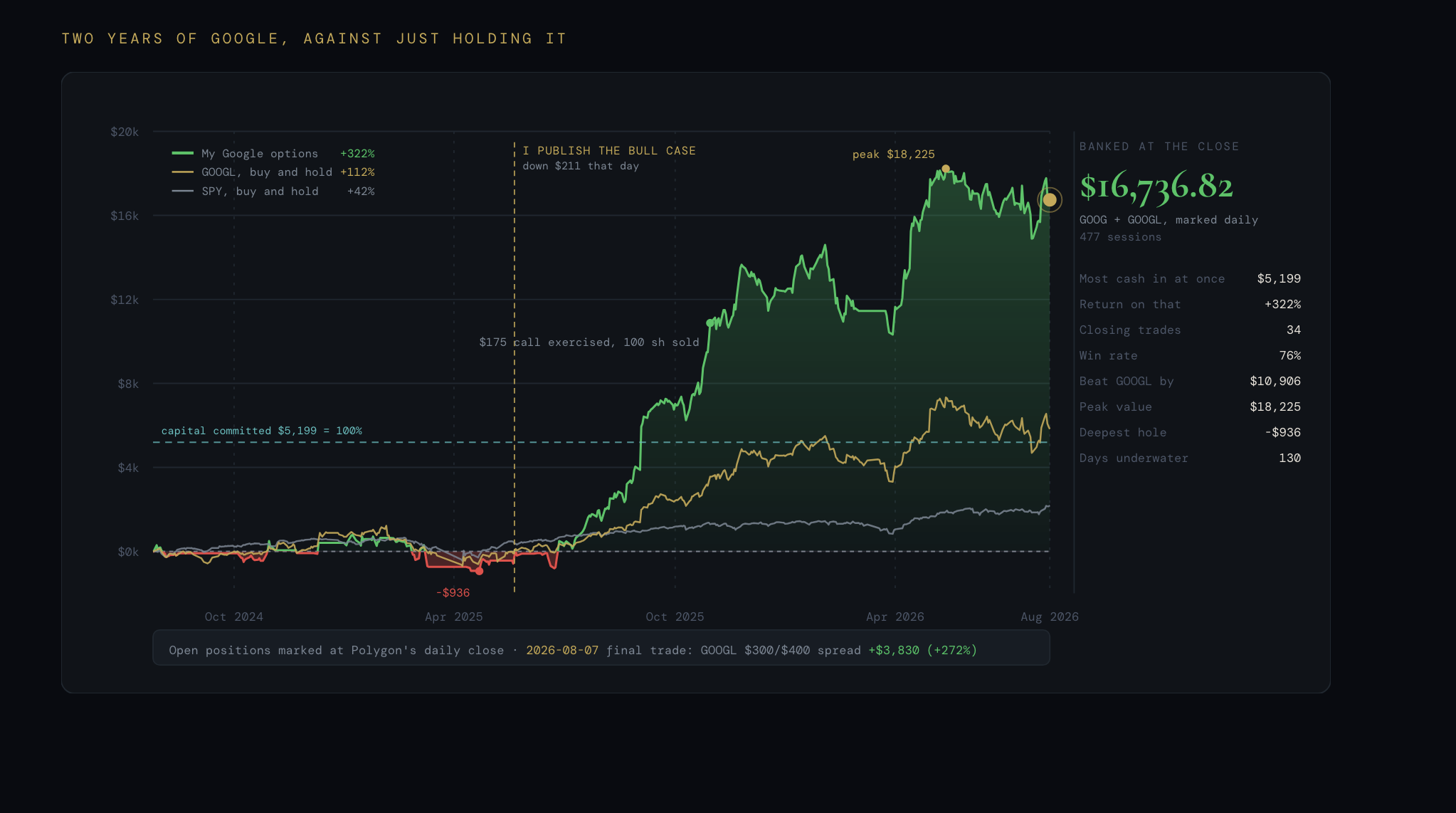Viewport: 1456px width, 813px height.
Task: Click the $10,906 stat value
Action: (x=1275, y=381)
